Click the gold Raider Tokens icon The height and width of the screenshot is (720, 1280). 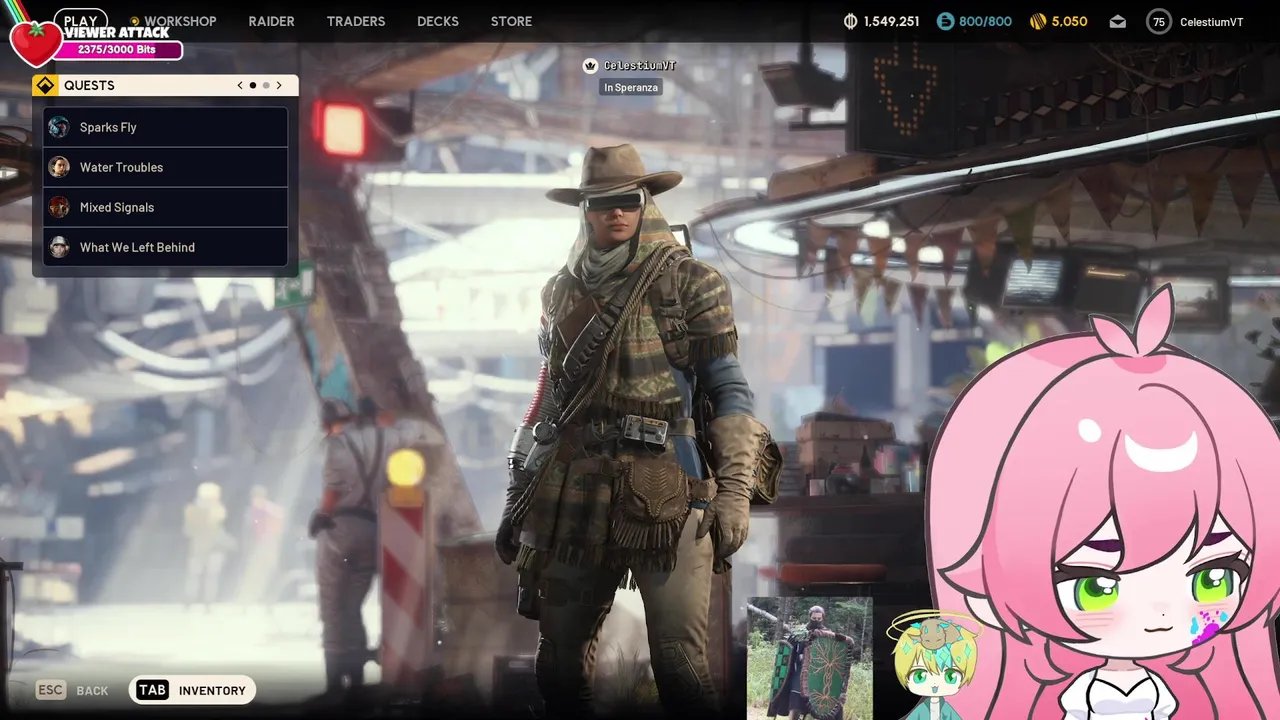pyautogui.click(x=1038, y=21)
